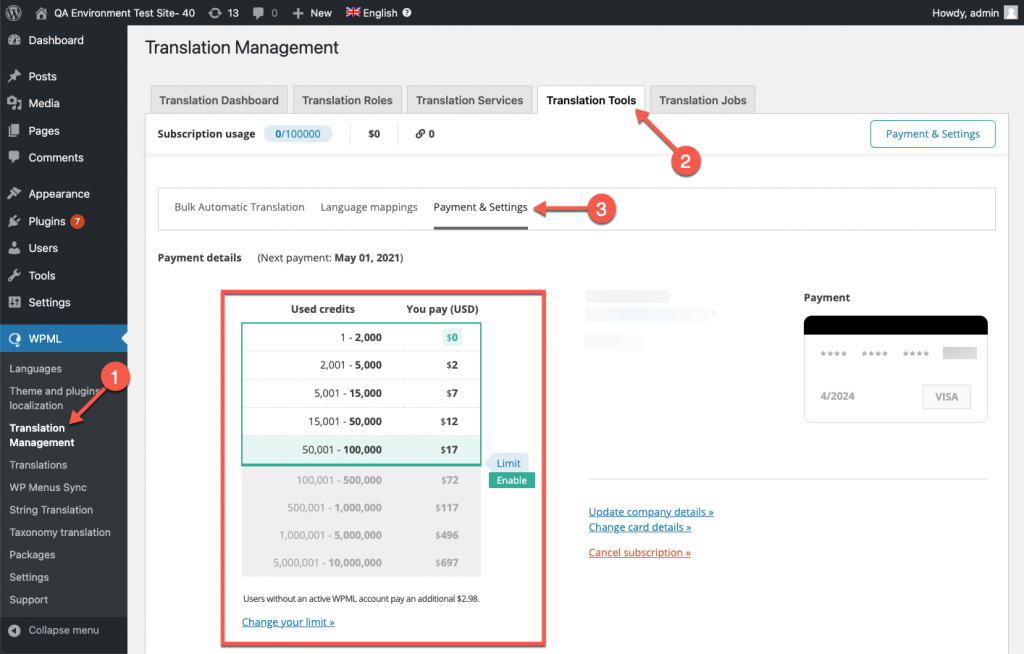Image resolution: width=1024 pixels, height=654 pixels.
Task: Open Theme and plugins localization
Action: 54,398
